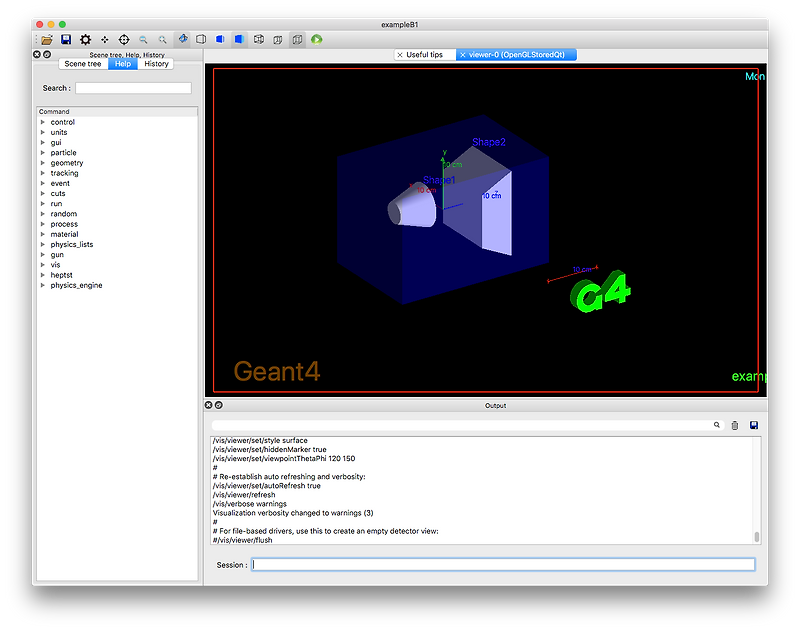Select viewer-0 (OpenGLStoredQt) tab
800x631 pixels.
coord(516,55)
